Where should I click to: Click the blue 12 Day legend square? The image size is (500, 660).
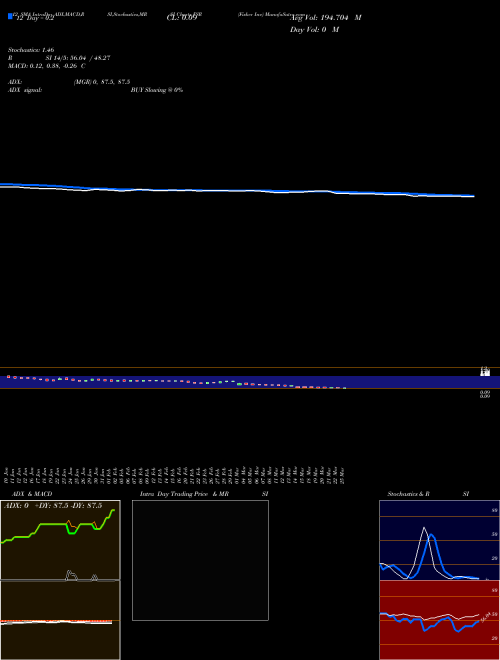[x=10, y=16]
